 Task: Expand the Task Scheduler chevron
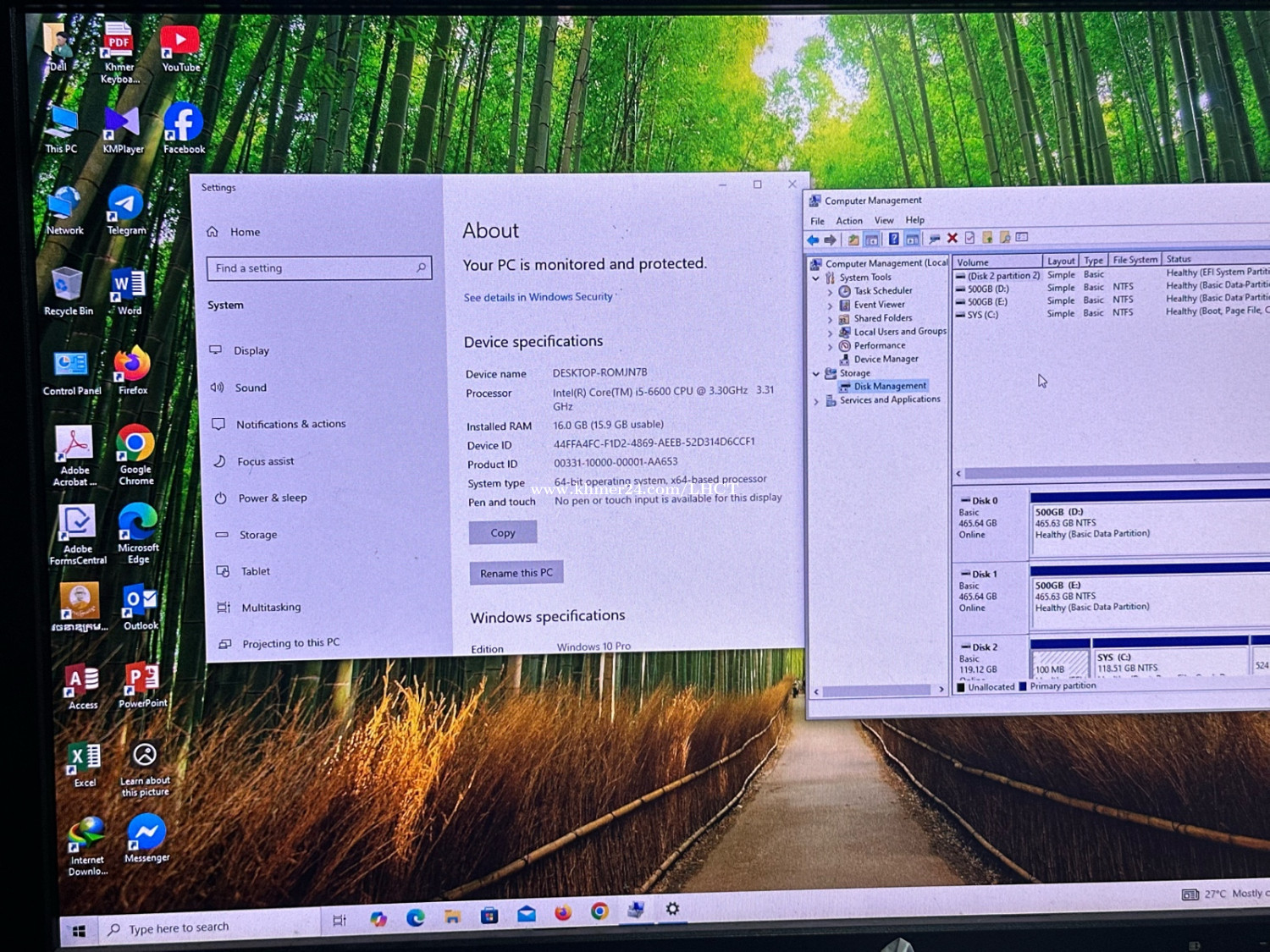pos(831,292)
